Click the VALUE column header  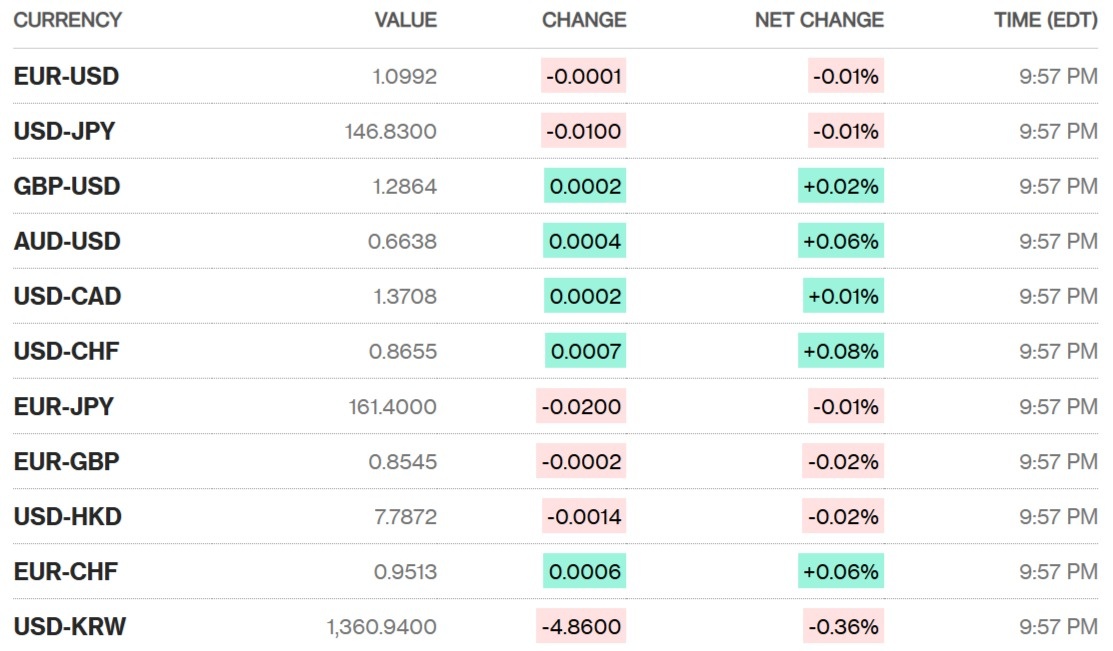[405, 20]
